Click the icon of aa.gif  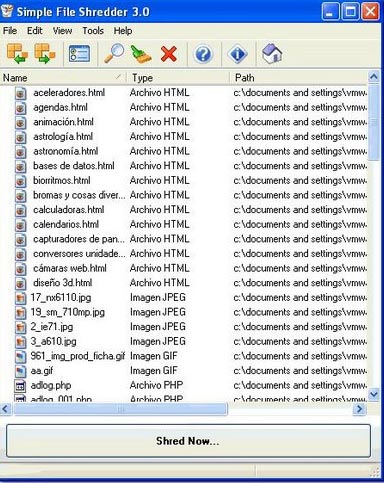[21, 371]
